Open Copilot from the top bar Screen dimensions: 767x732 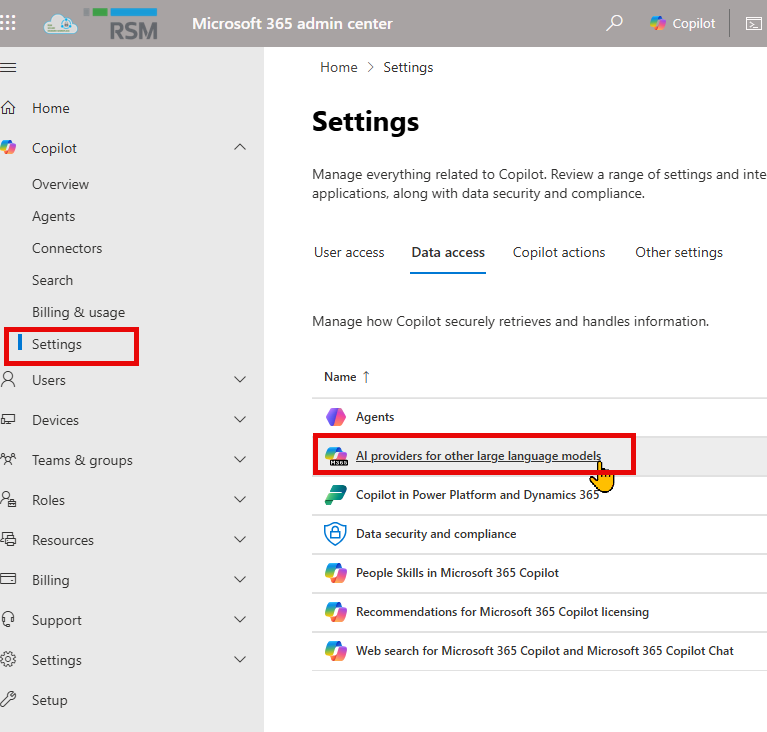pos(683,23)
